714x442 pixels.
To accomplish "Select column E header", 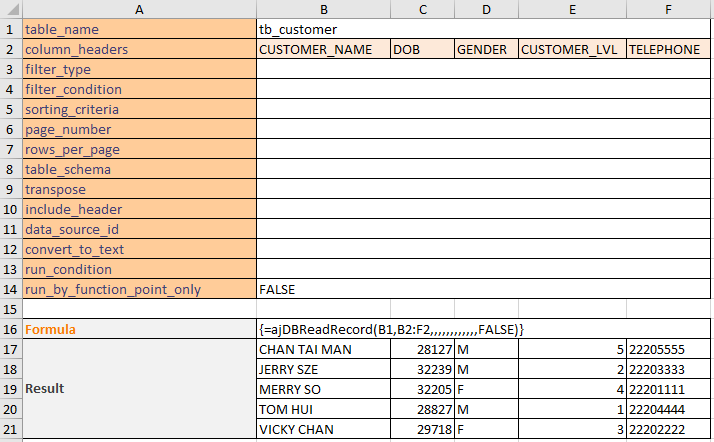I will [x=572, y=9].
